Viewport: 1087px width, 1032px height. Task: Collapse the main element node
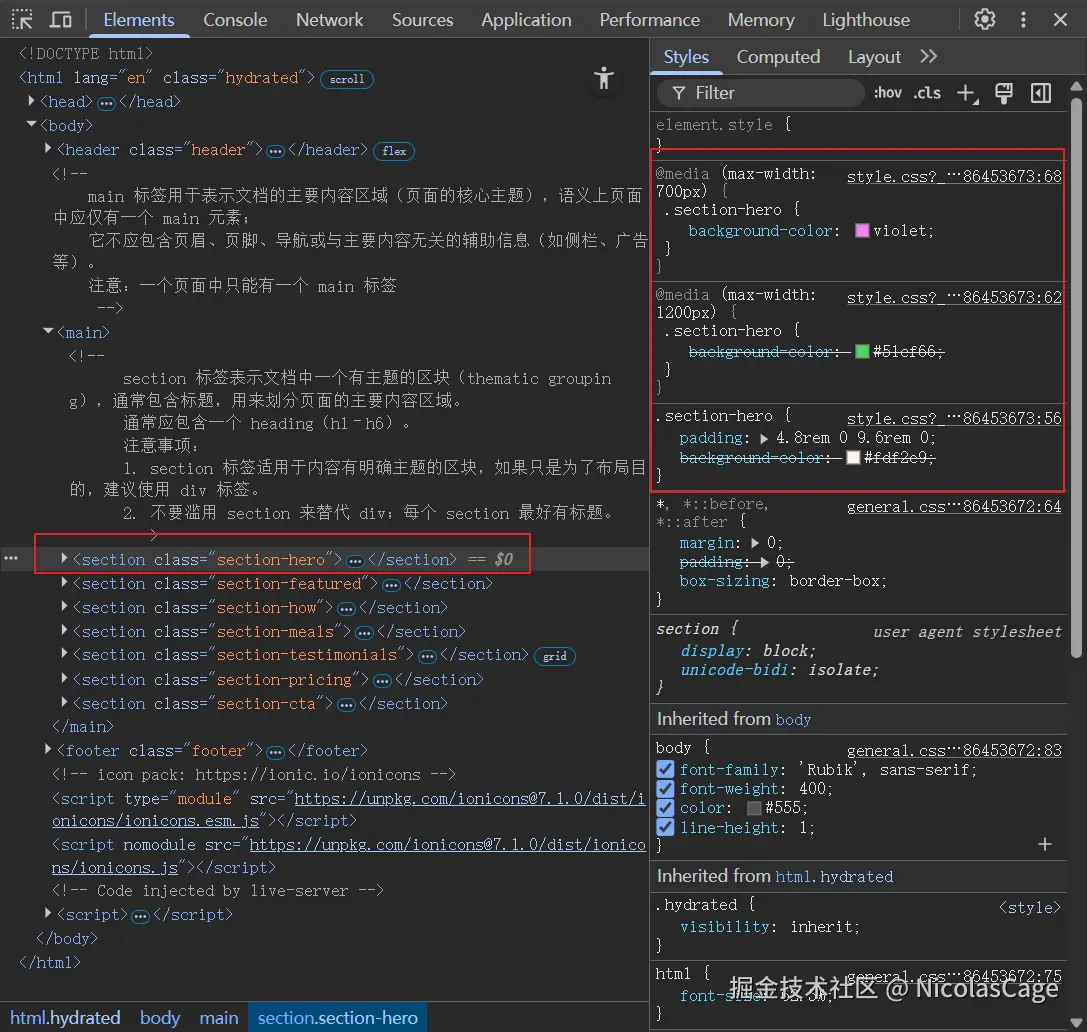[x=48, y=331]
